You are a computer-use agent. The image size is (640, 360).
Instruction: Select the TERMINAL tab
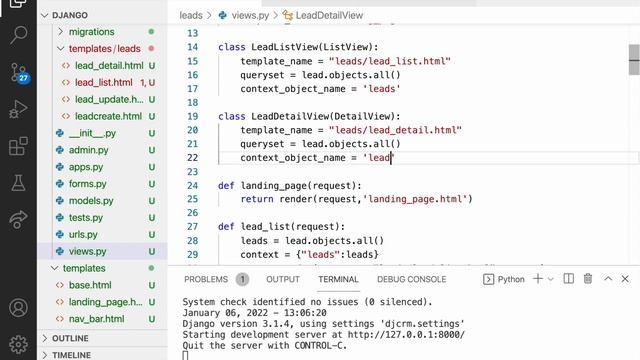(338, 279)
